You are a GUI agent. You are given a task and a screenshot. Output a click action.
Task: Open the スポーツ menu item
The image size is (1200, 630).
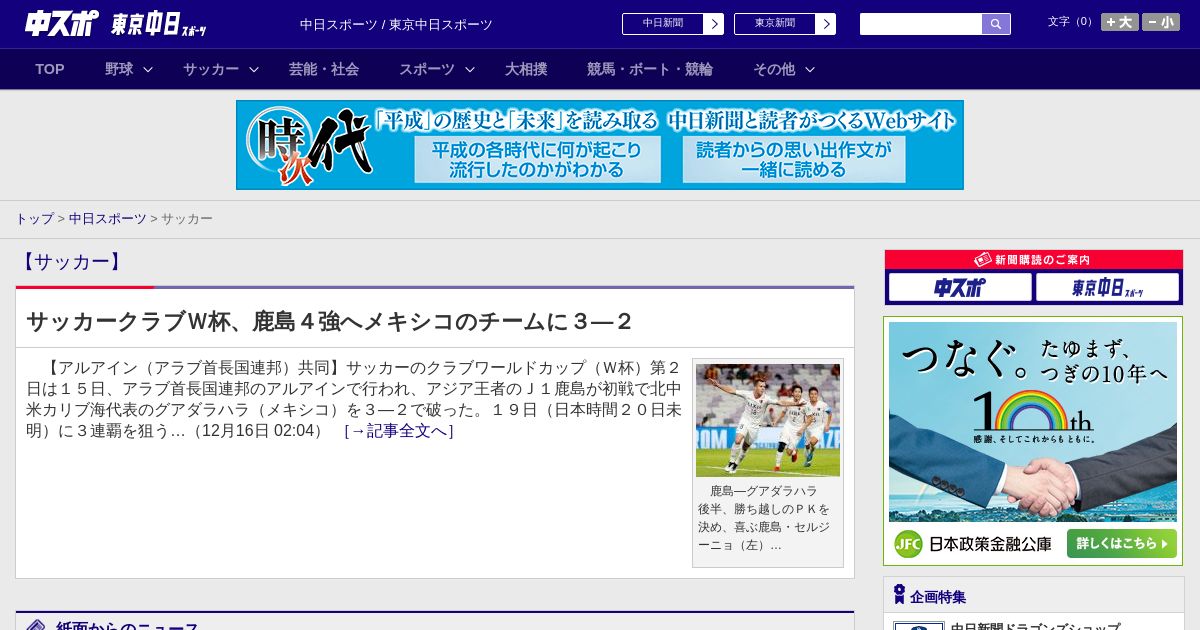pyautogui.click(x=427, y=69)
